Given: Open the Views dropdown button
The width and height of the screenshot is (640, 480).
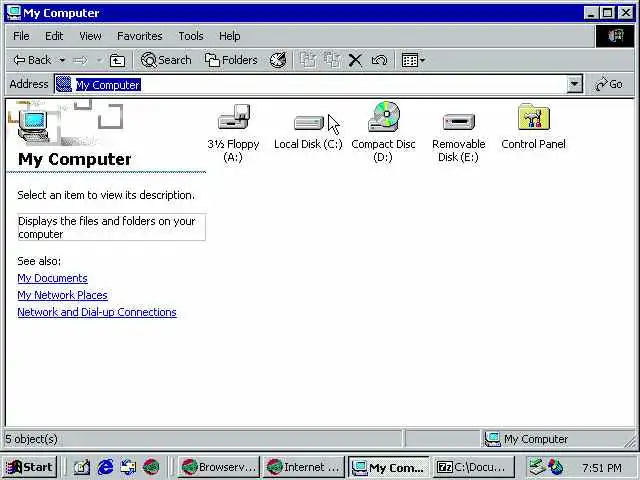Looking at the screenshot, I should coord(413,60).
